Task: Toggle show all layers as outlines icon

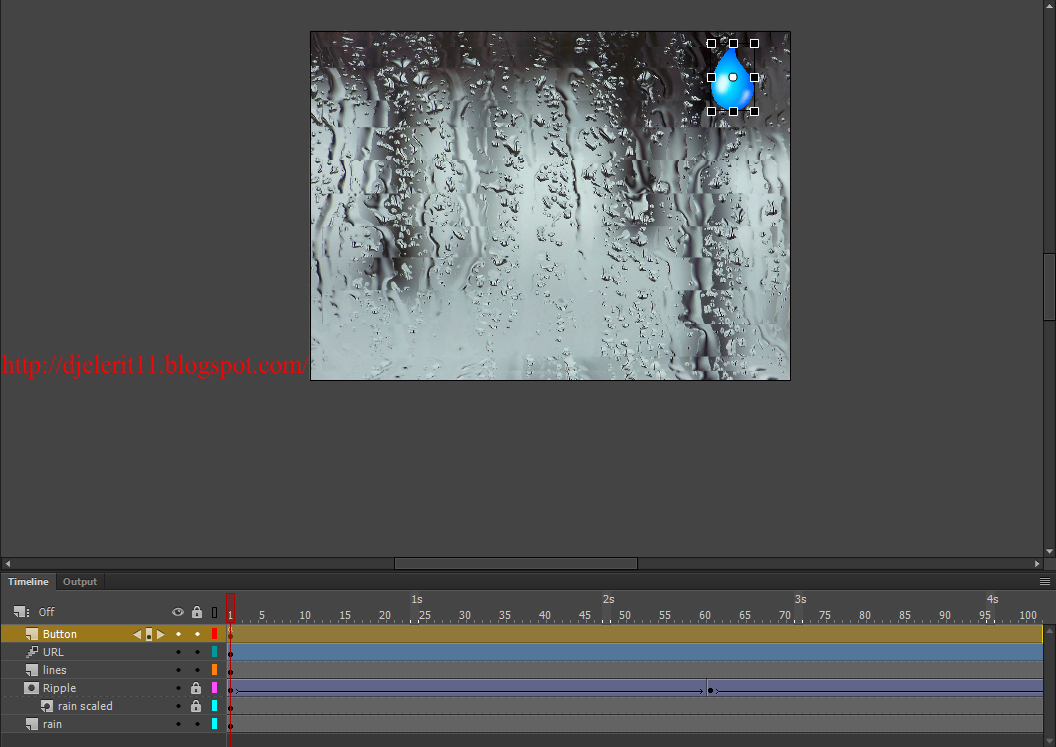Action: pyautogui.click(x=214, y=612)
